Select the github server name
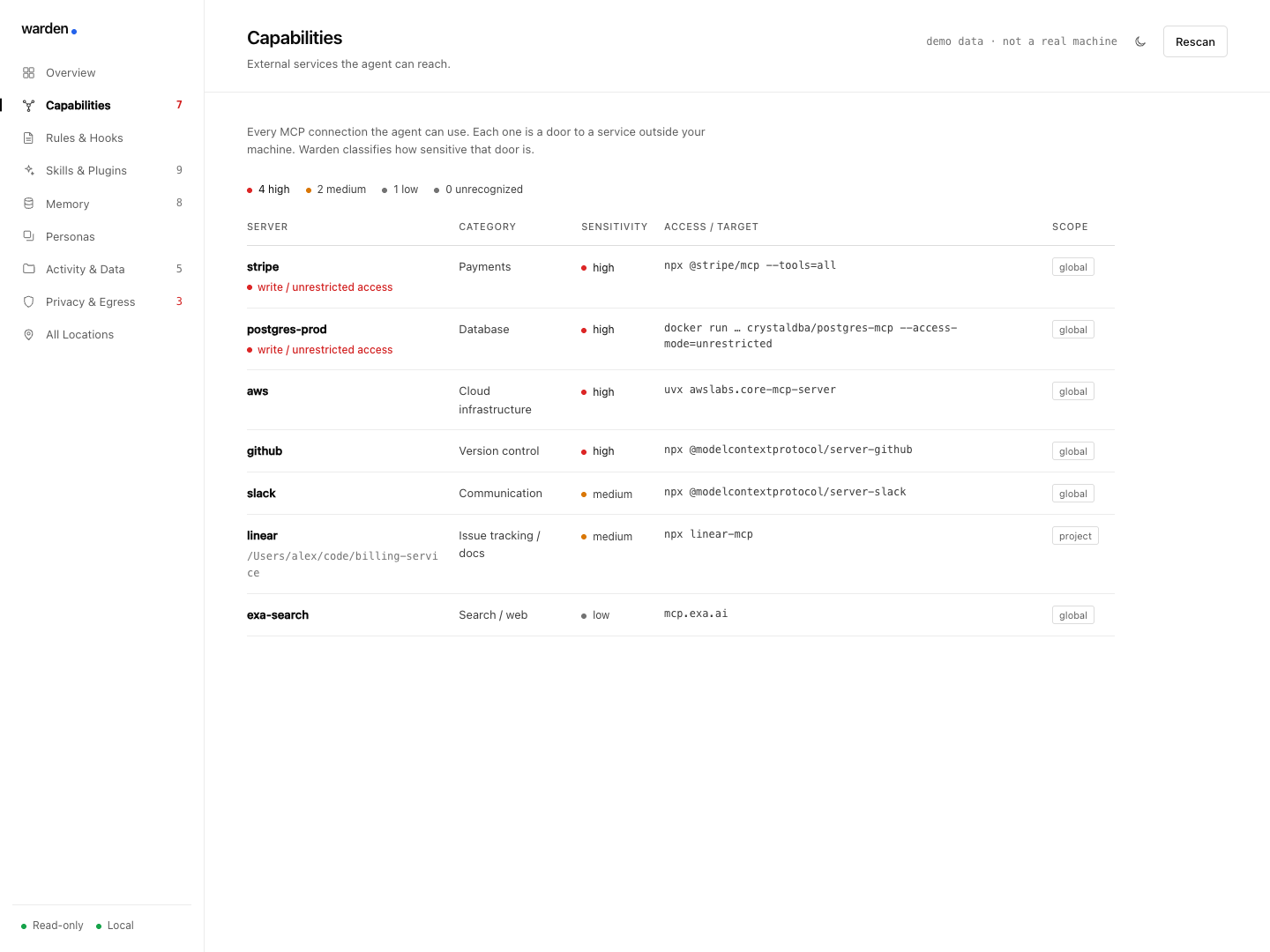Screen dimensions: 1270x952 point(265,451)
